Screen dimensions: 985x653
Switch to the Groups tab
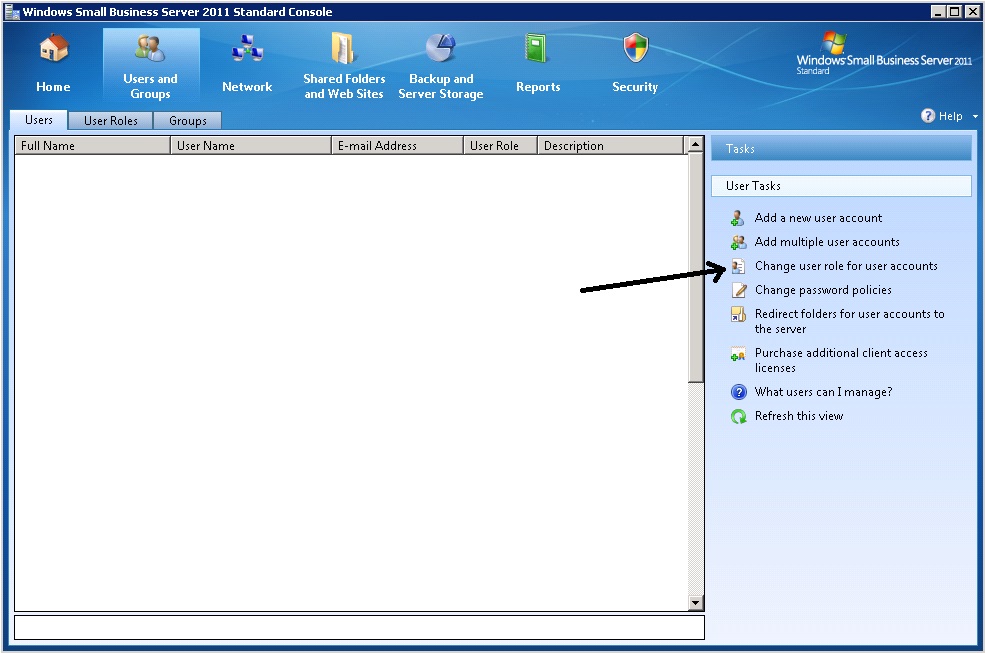[x=187, y=121]
